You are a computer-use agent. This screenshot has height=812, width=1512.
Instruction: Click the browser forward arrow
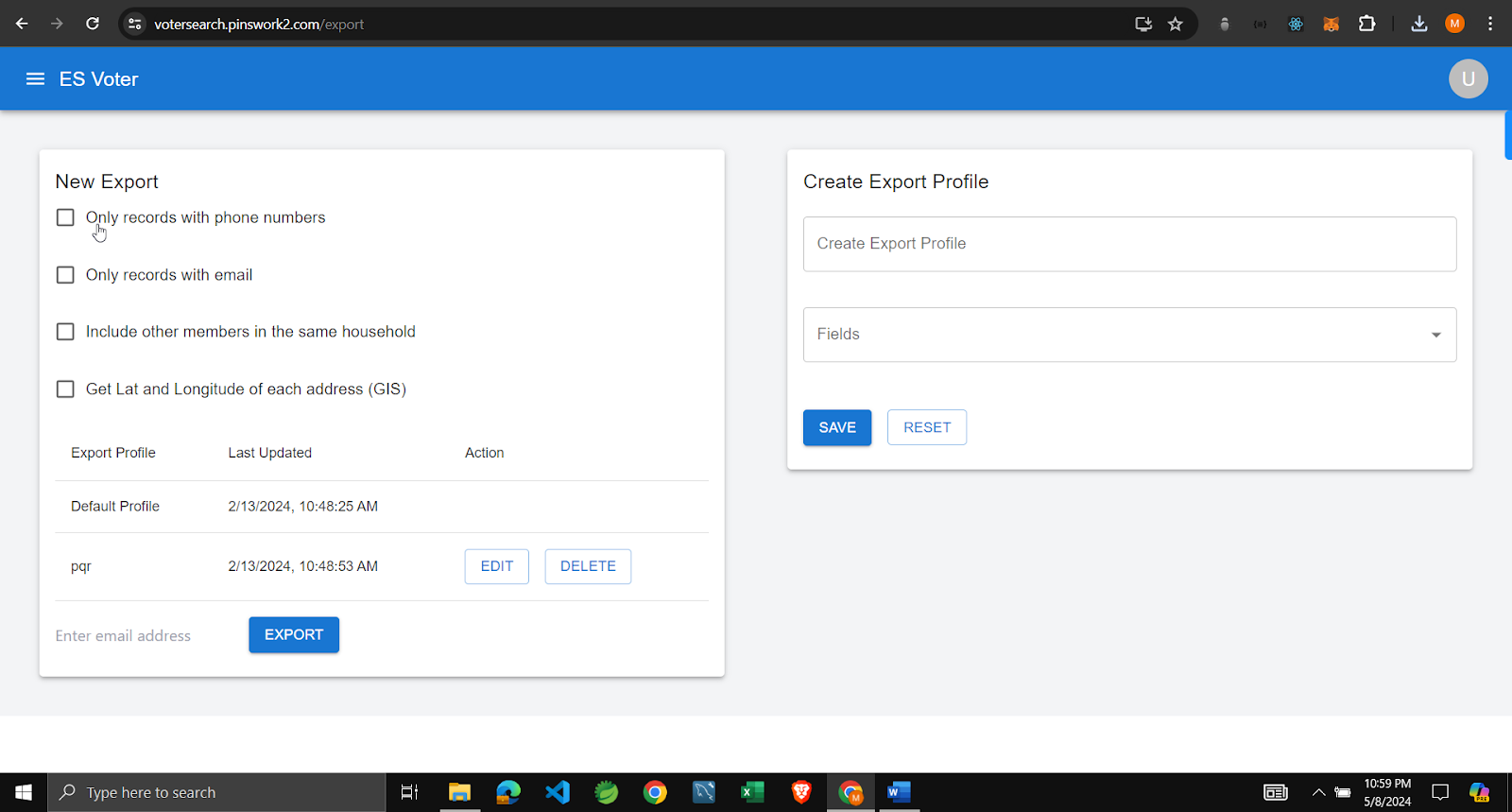pos(57,24)
